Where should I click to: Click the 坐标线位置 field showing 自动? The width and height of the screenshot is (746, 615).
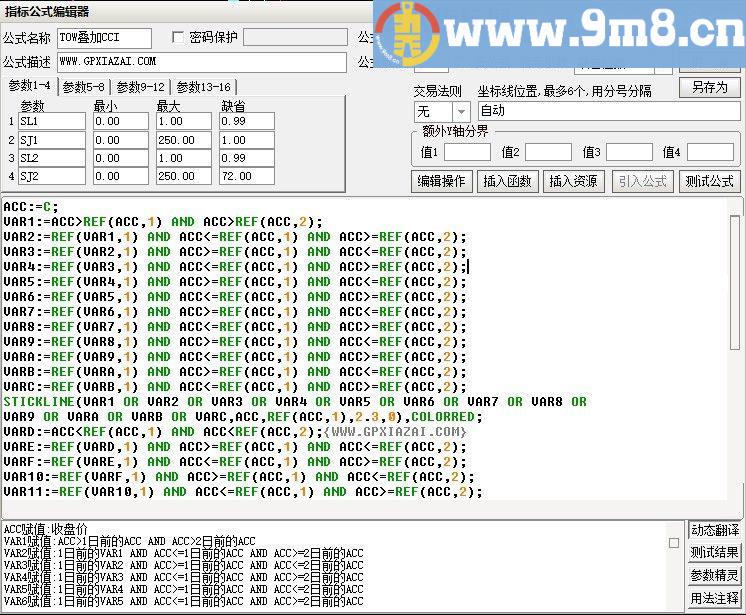609,111
